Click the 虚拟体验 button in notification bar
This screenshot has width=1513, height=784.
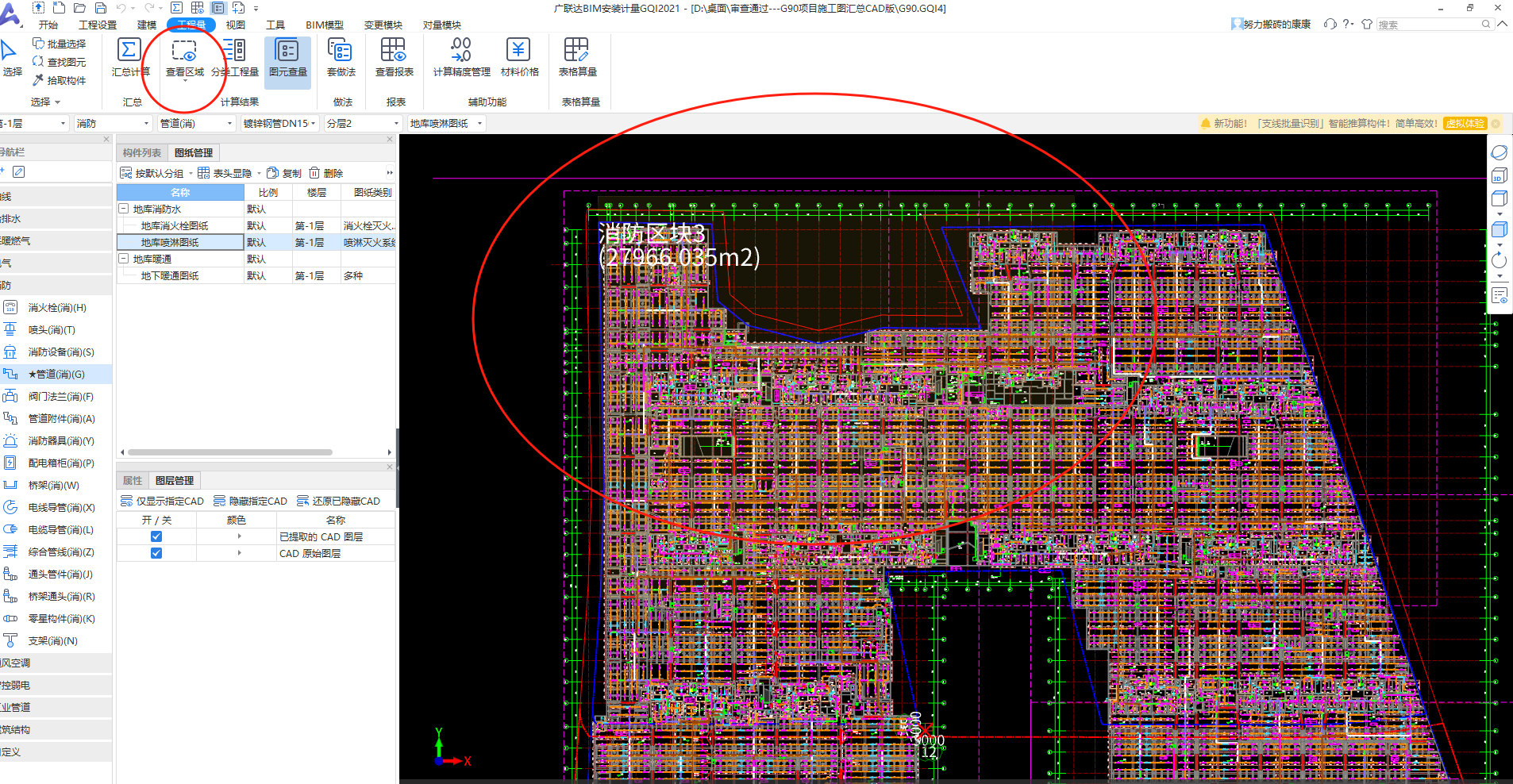tap(1465, 124)
